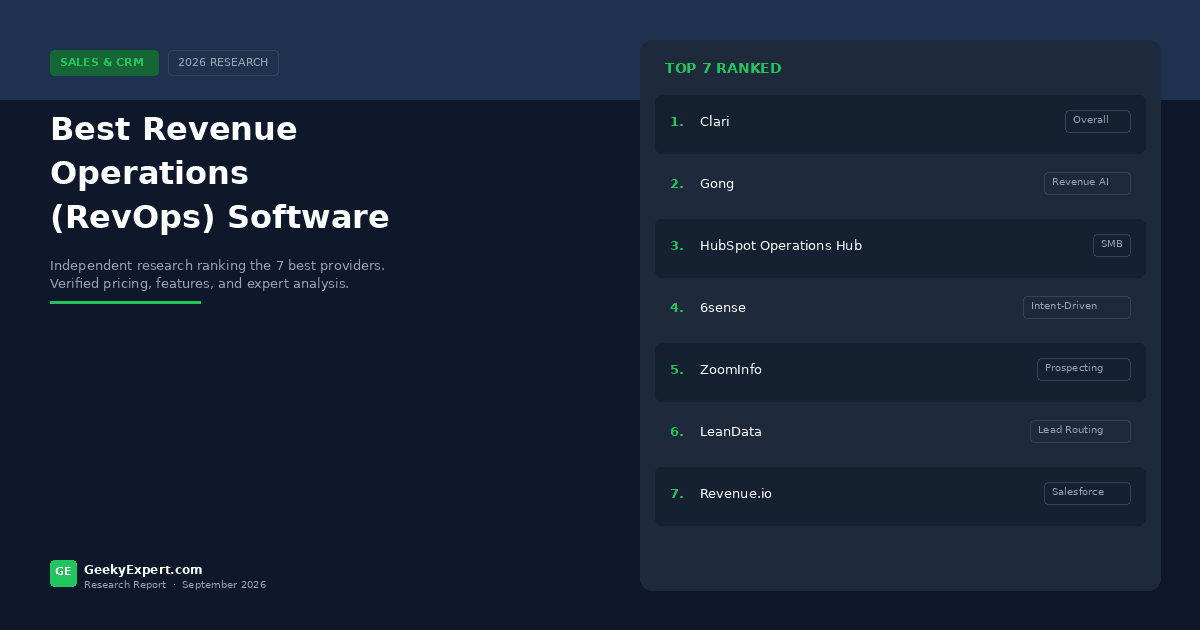Click the Lead Routing tag beside LeanData
This screenshot has height=630, width=1200.
tap(1080, 431)
